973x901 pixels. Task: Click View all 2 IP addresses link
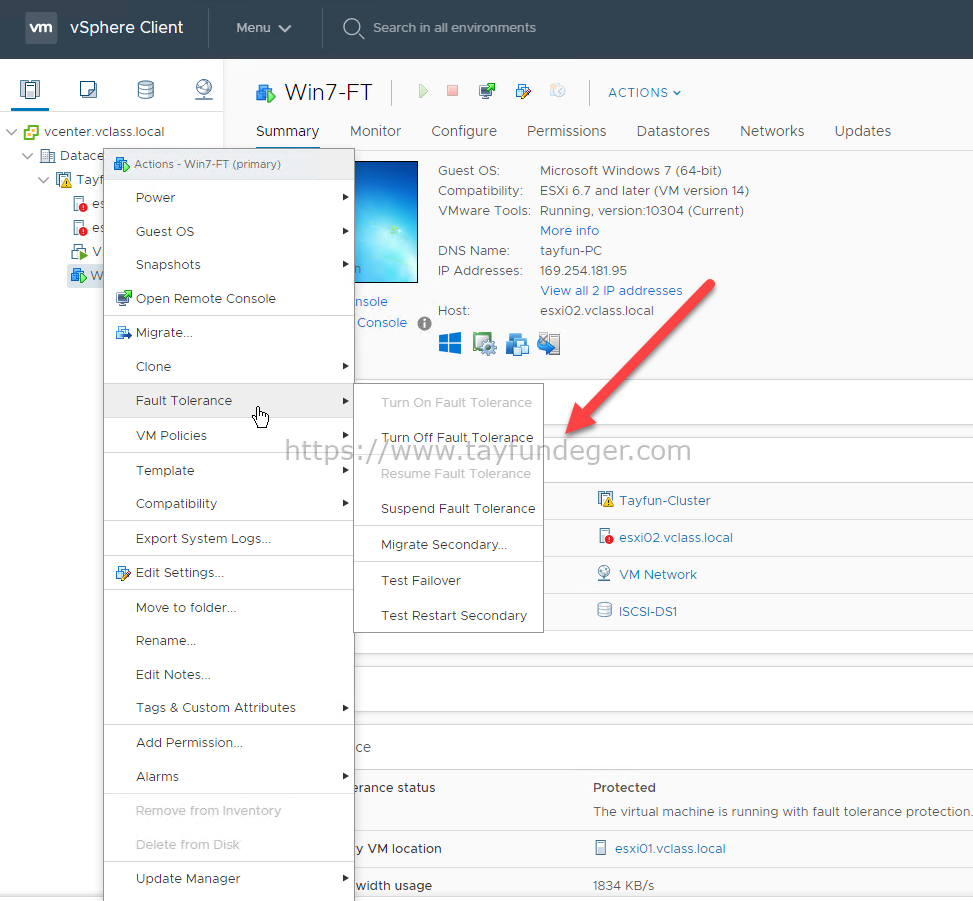click(x=611, y=290)
